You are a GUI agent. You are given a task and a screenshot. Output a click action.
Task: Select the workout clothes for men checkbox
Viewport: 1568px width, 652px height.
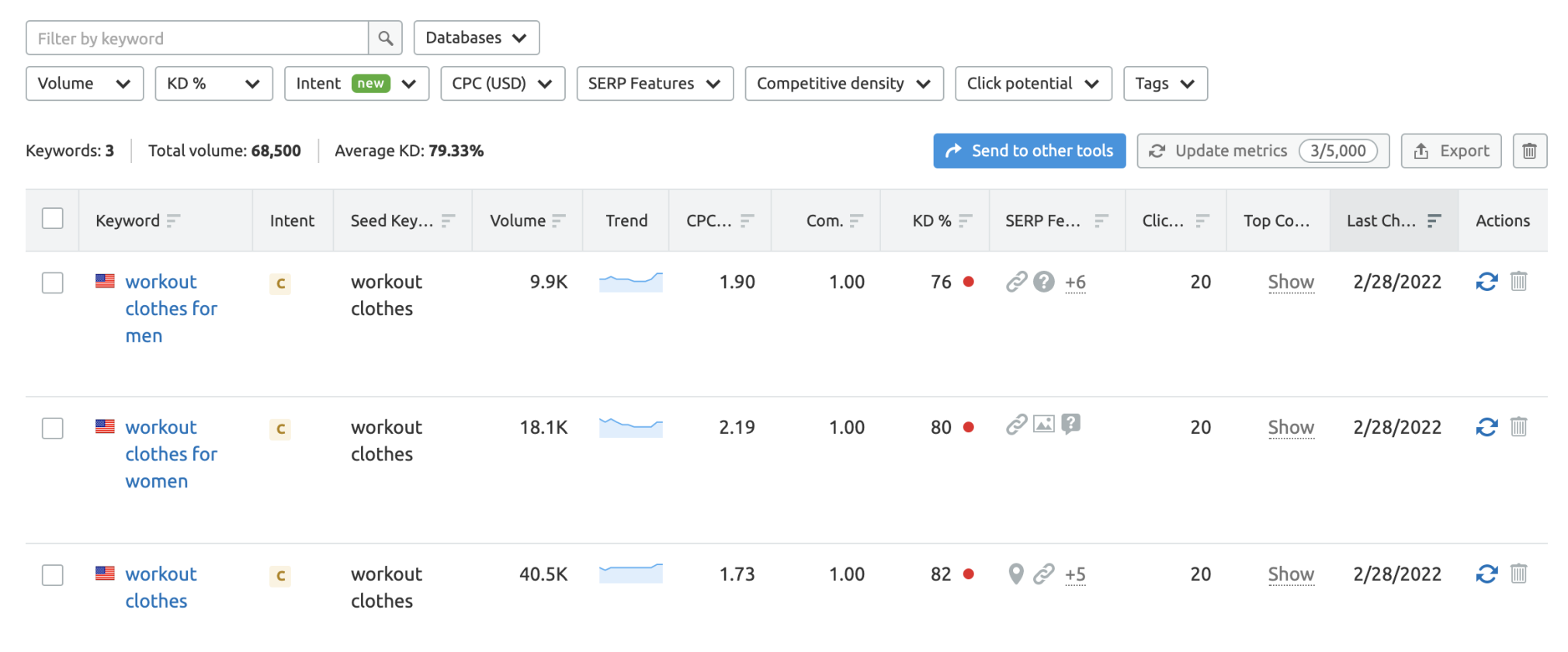[53, 283]
